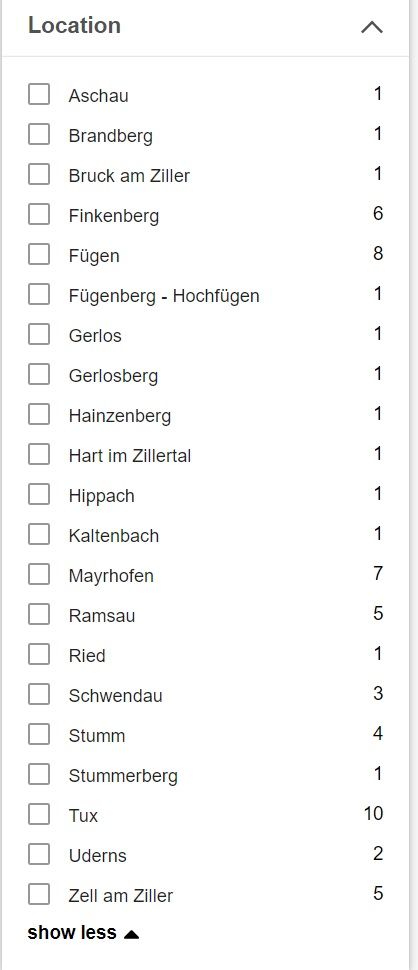The width and height of the screenshot is (418, 970).
Task: Click the show less triangle arrow
Action: 131,934
